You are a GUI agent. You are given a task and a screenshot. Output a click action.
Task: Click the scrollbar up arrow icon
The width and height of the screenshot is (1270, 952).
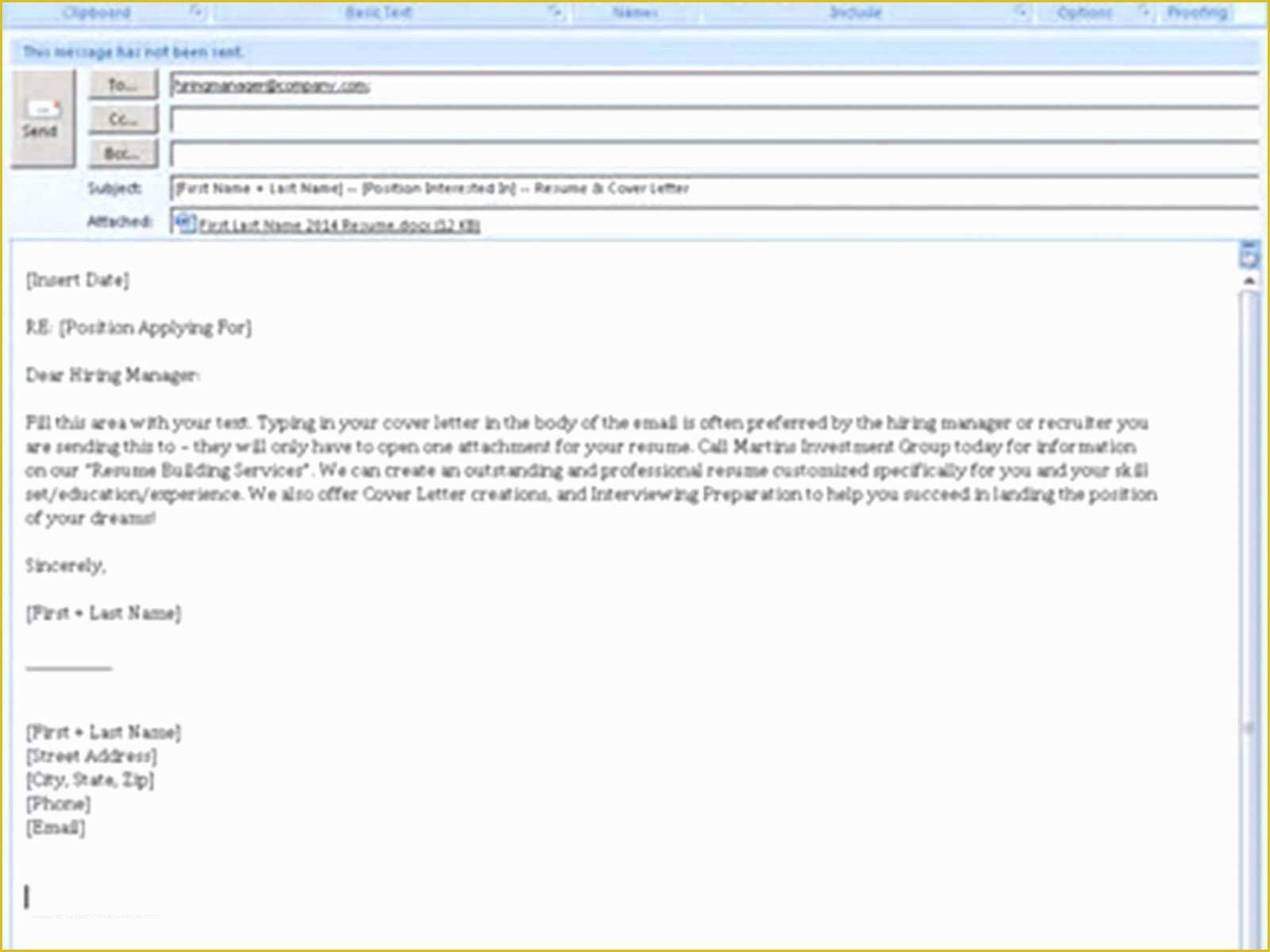tap(1249, 279)
